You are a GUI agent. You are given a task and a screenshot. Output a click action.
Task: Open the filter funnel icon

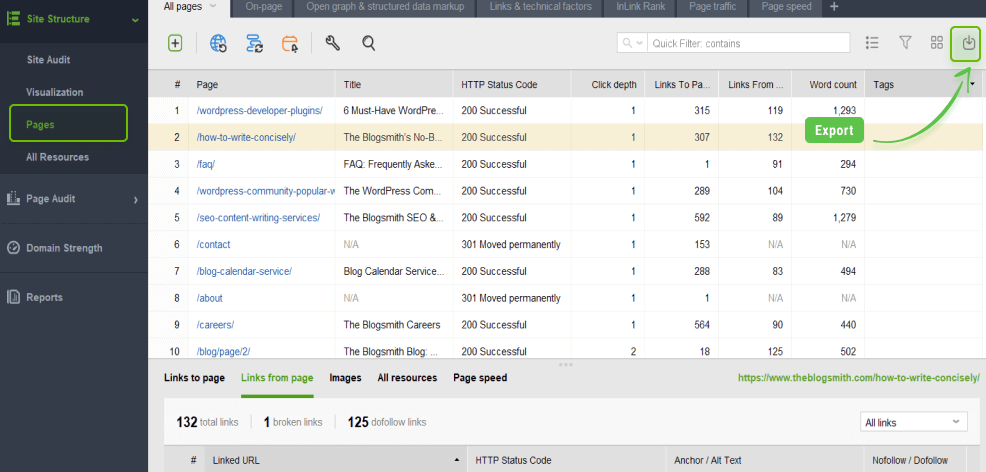pos(905,43)
